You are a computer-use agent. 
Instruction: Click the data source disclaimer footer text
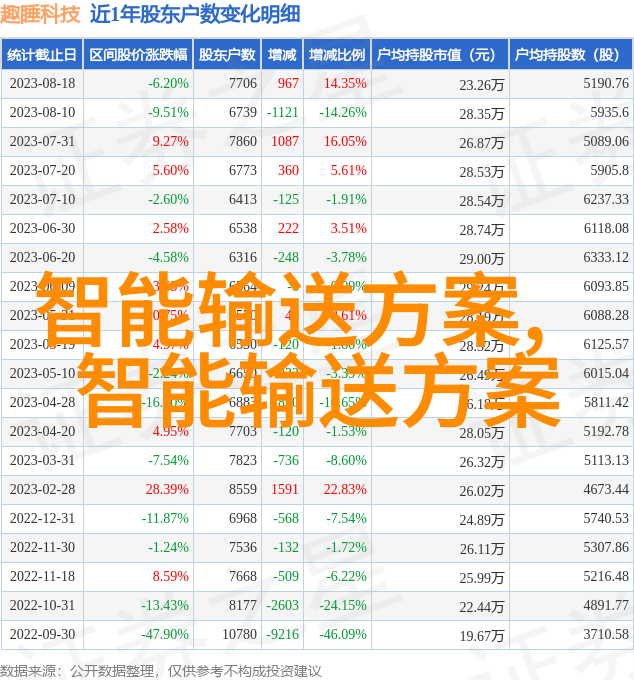(160, 671)
